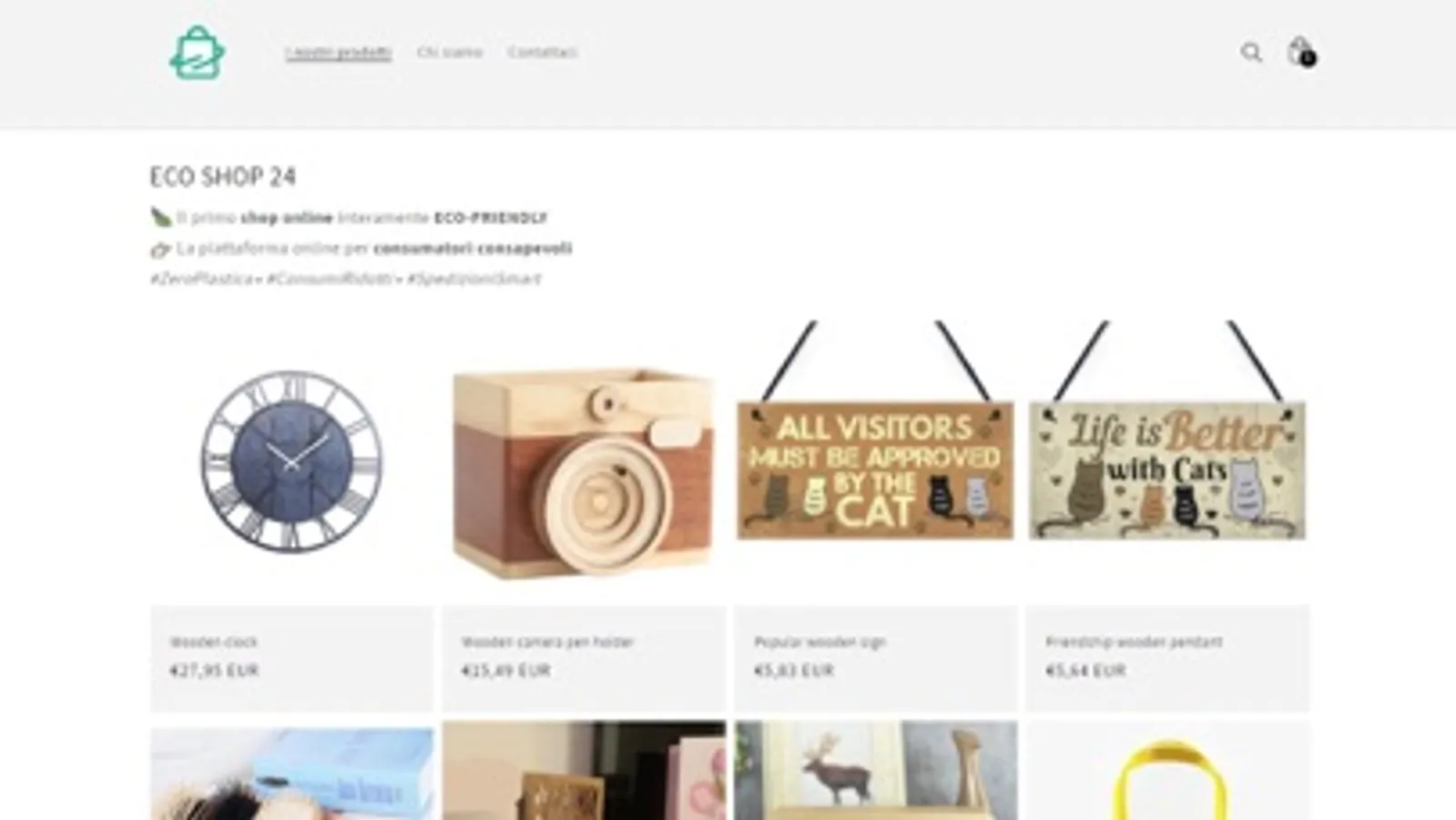Open the "All visitors must be approved" sign image
Viewport: 1456px width, 820px height.
(x=876, y=461)
